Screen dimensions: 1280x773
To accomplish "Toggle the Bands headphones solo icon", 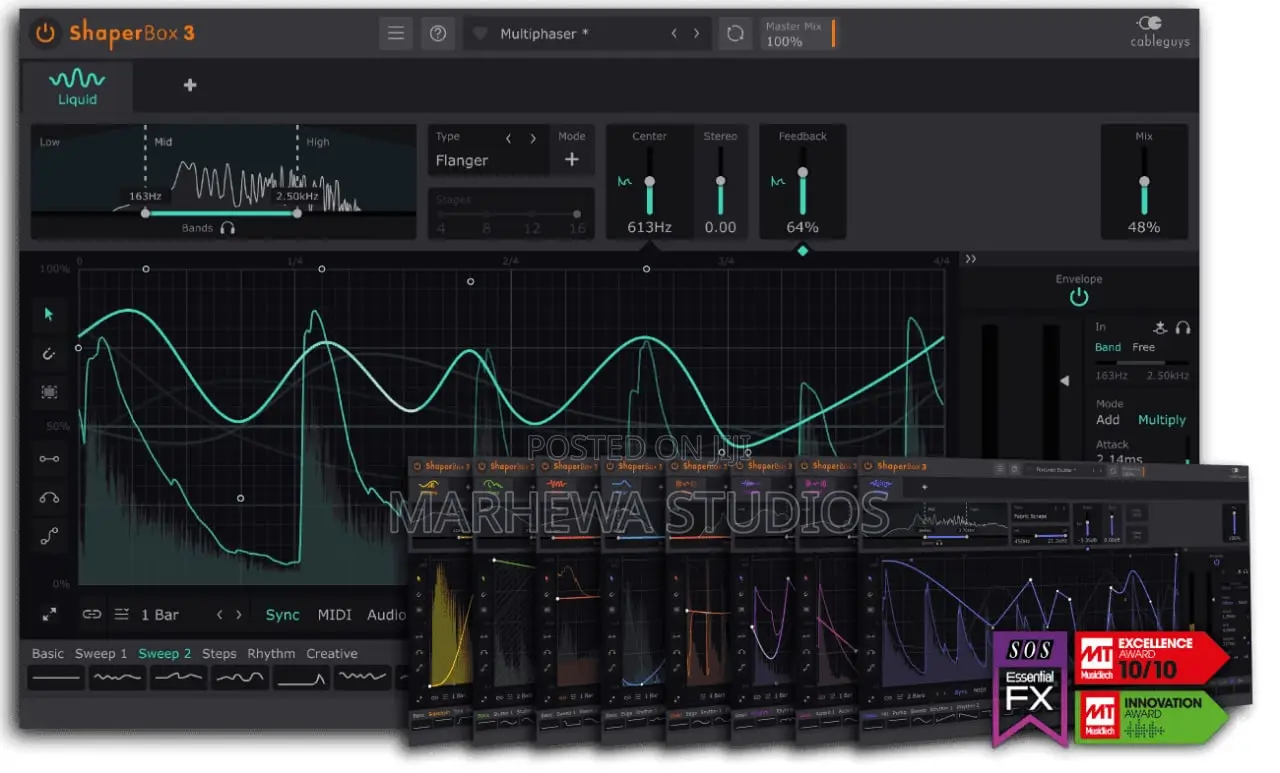I will tap(227, 228).
